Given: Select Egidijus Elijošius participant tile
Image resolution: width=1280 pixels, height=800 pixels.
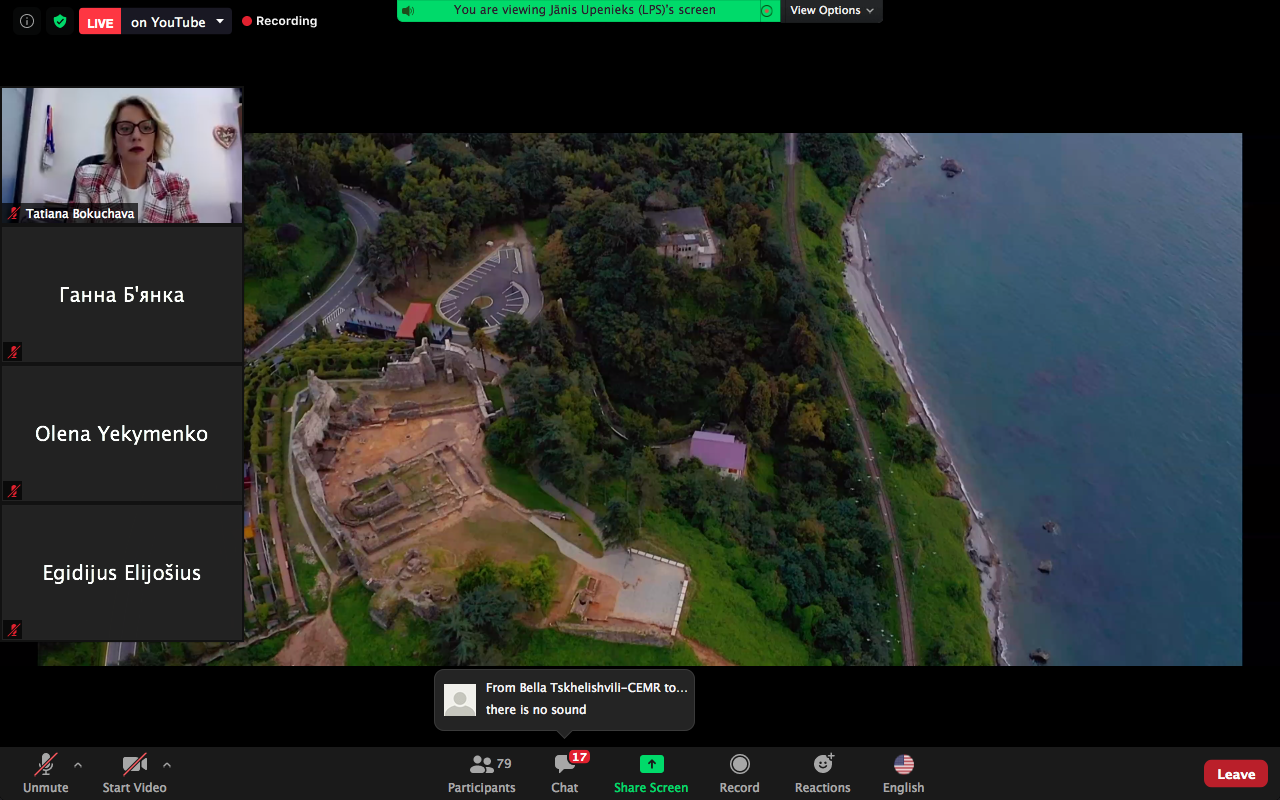Looking at the screenshot, I should tap(122, 573).
